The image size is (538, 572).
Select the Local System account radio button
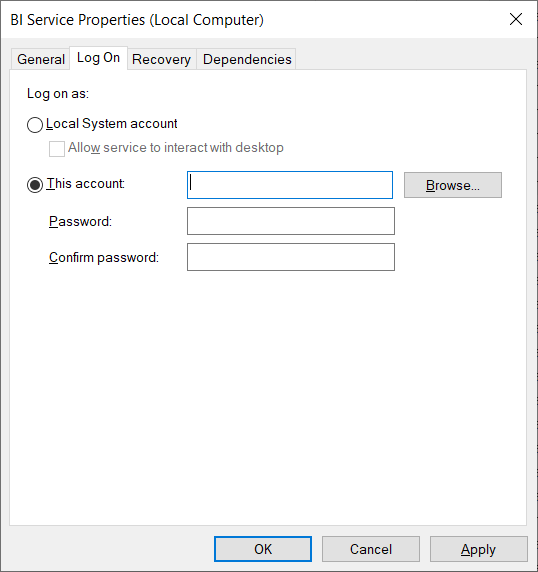(x=35, y=125)
